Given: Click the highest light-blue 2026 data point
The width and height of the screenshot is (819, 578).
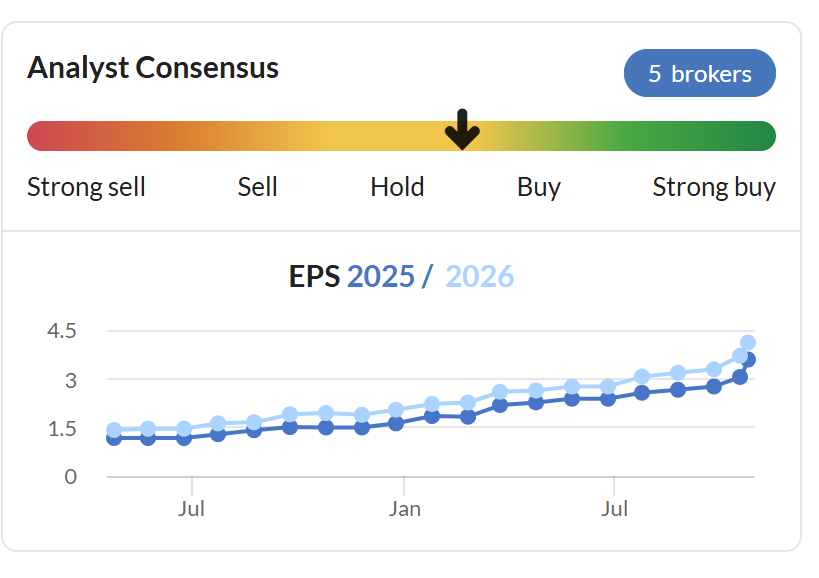Looking at the screenshot, I should click(x=748, y=343).
